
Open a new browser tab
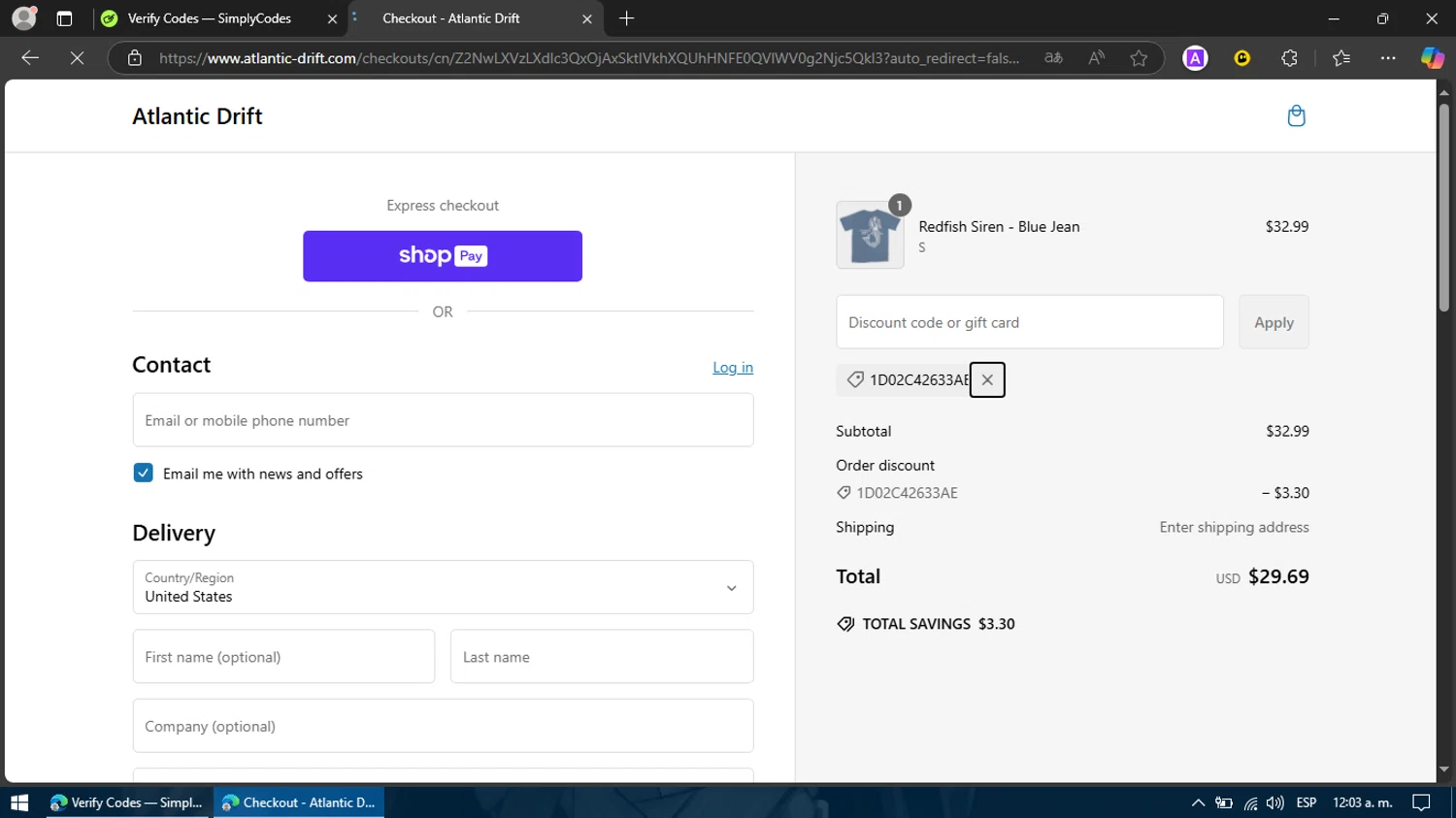point(627,18)
